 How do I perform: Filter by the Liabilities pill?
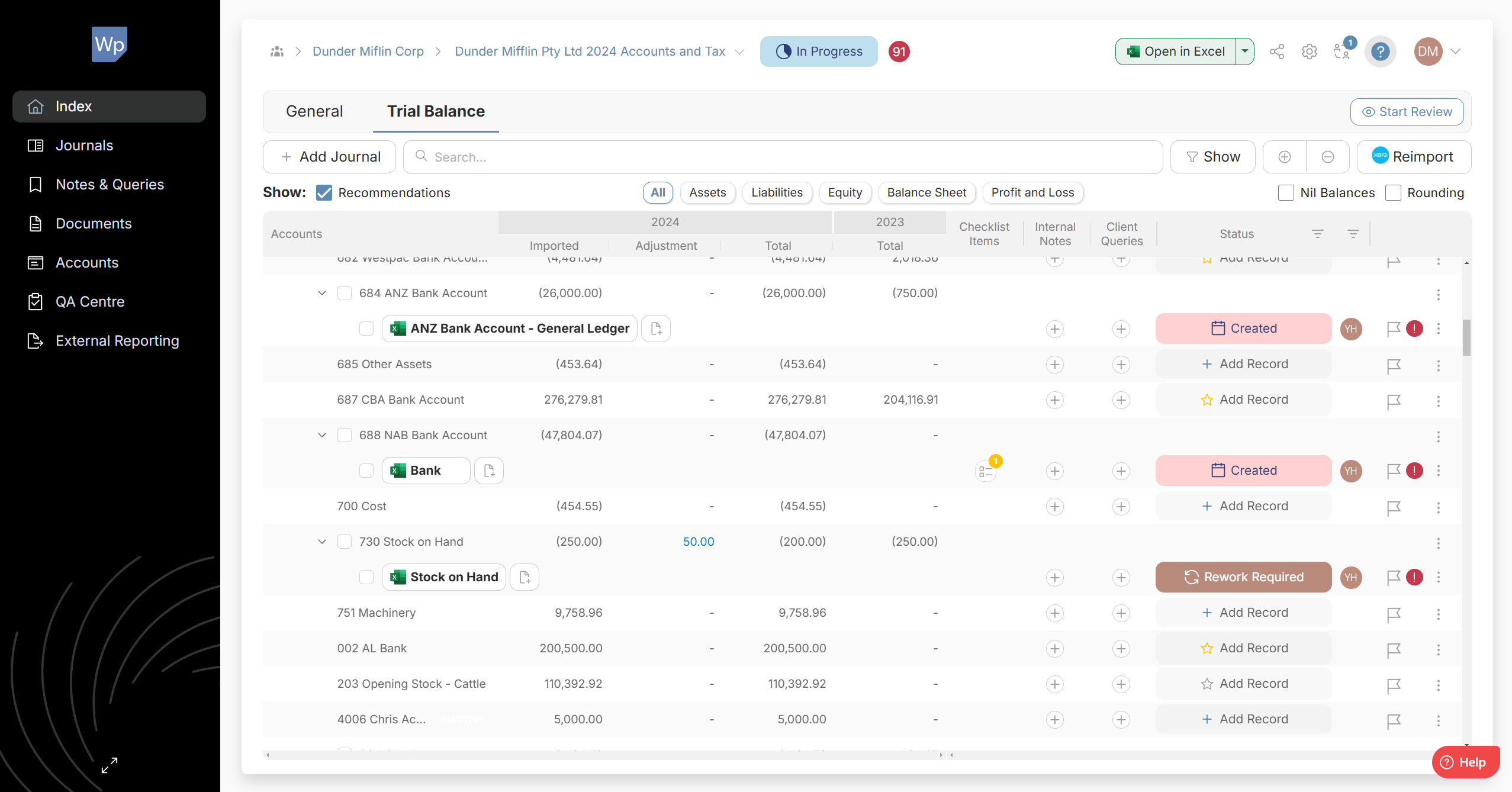(777, 192)
